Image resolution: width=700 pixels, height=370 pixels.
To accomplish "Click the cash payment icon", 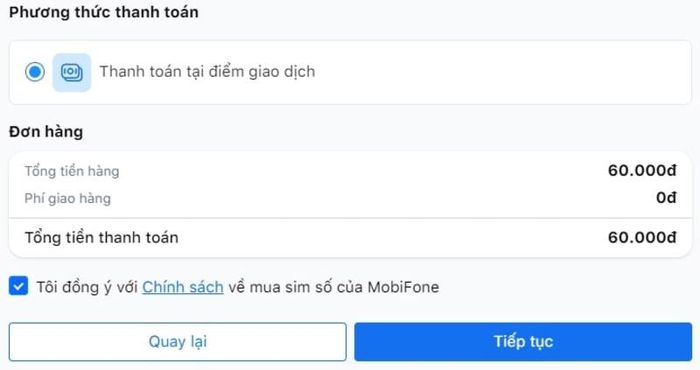I will pos(72,72).
